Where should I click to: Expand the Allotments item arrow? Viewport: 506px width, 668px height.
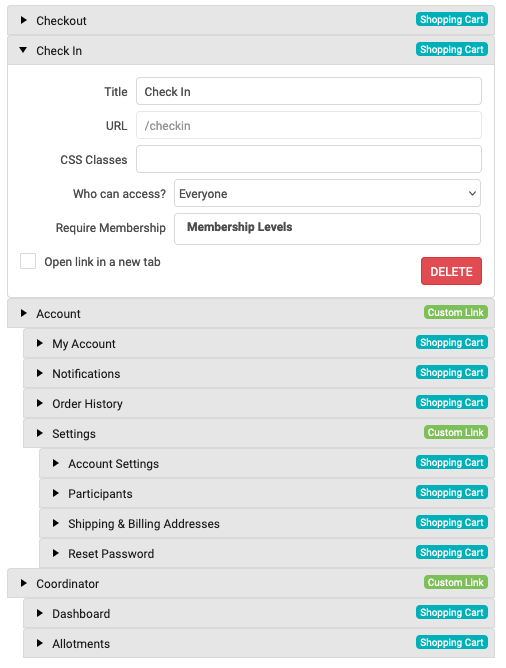pos(40,643)
